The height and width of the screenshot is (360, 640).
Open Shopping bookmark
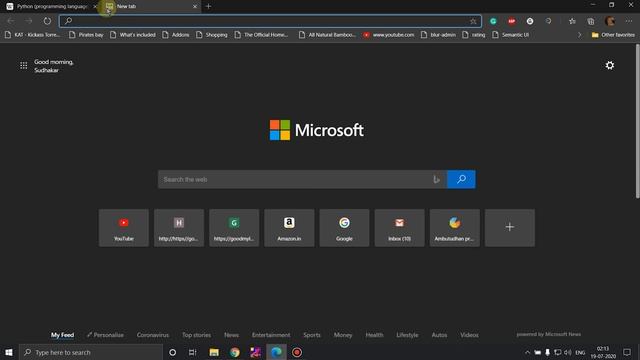[x=212, y=35]
